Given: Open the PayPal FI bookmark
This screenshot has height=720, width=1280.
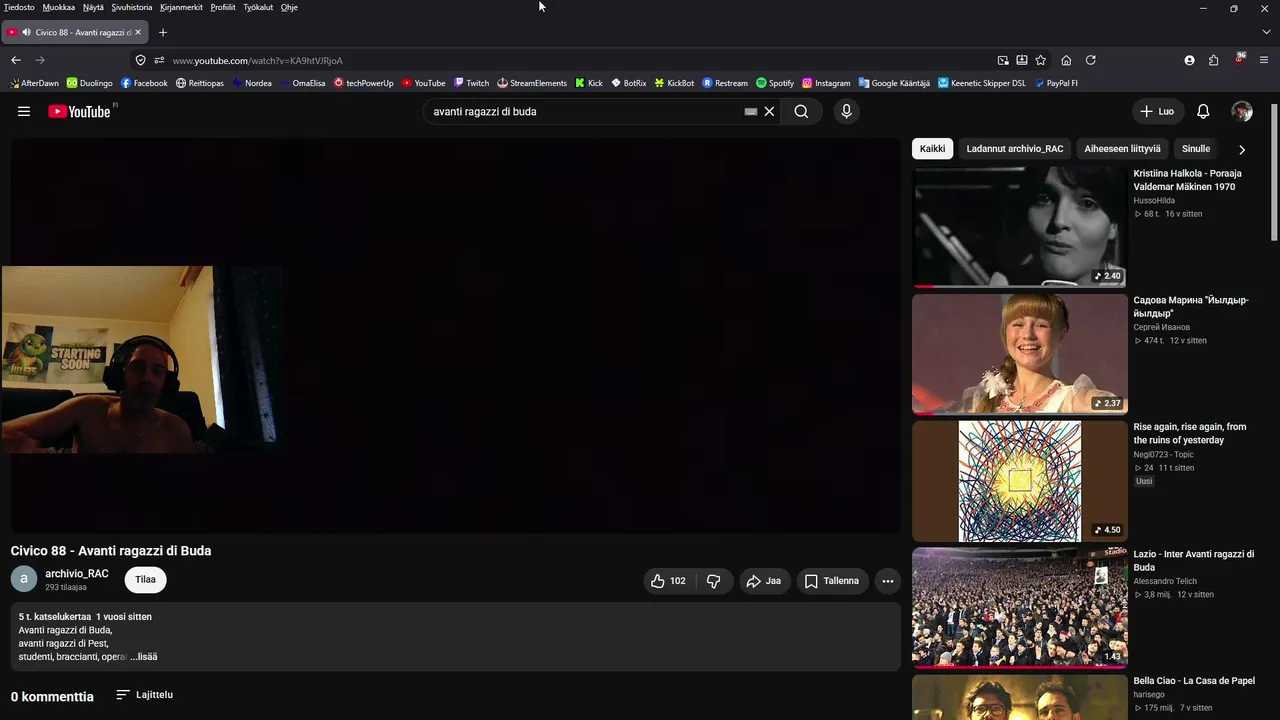Looking at the screenshot, I should click(1056, 83).
